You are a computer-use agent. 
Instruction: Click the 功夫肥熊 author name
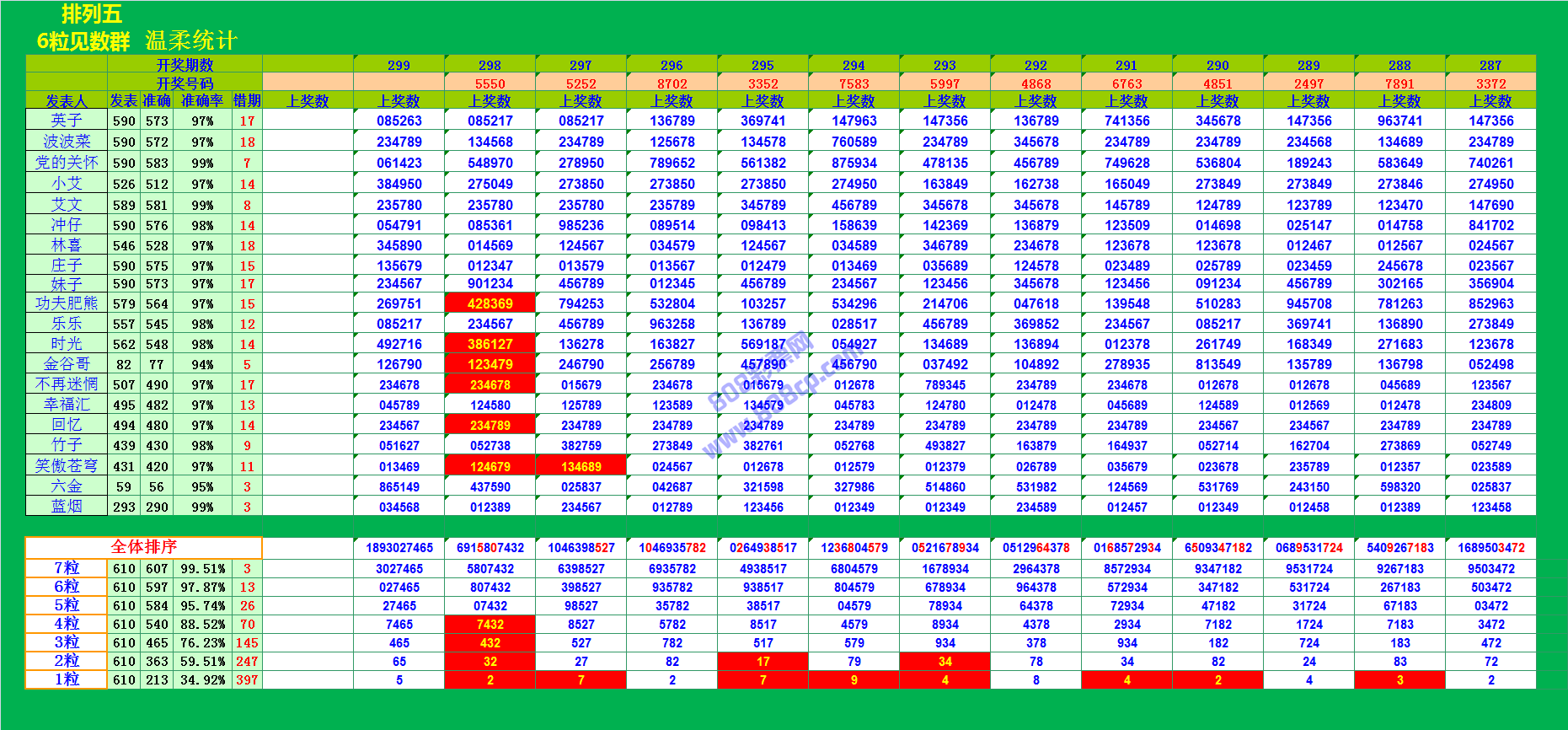(67, 303)
